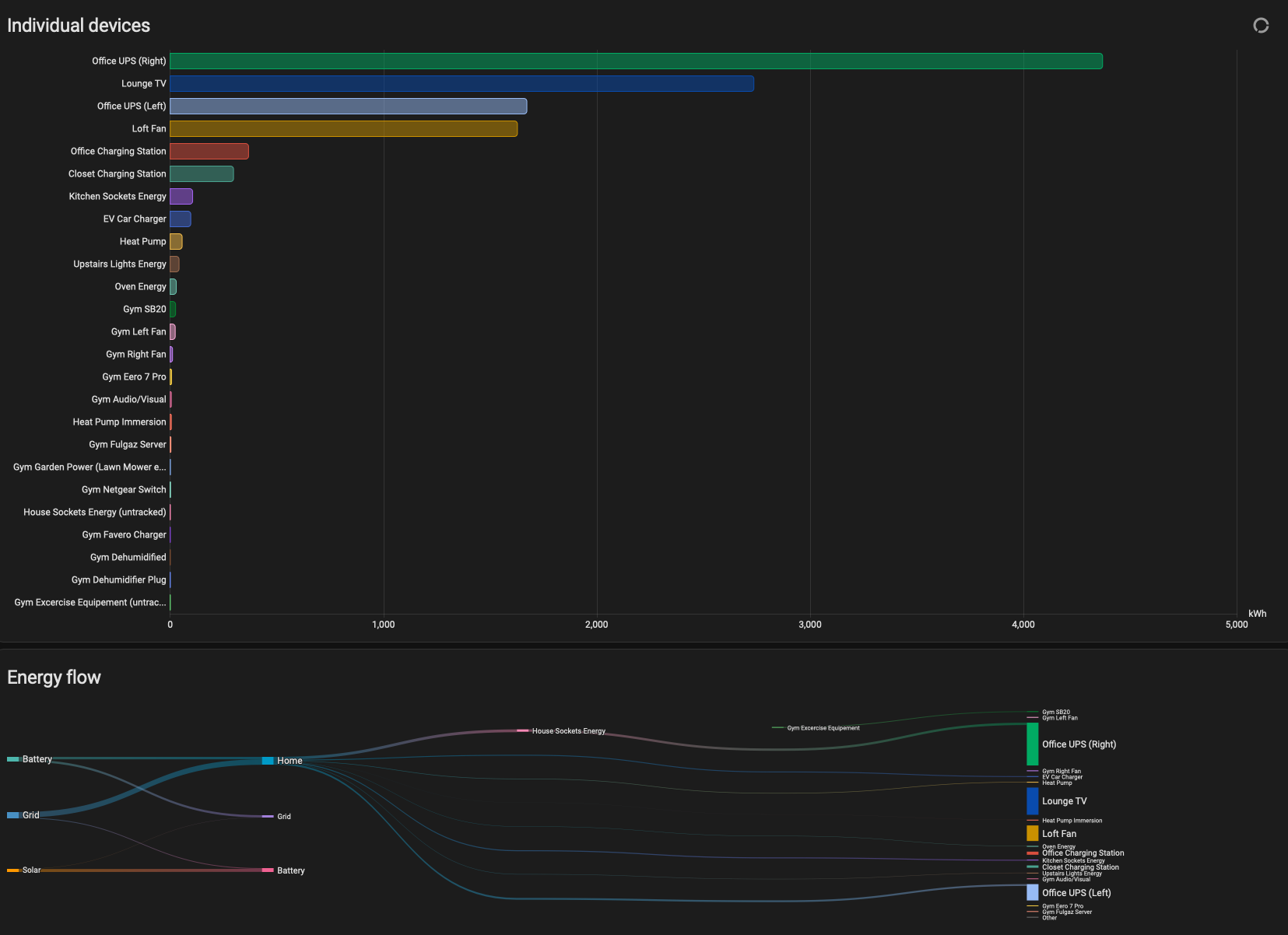Click the Gym Favero Charger chart label
The image size is (1288, 935).
pos(124,534)
